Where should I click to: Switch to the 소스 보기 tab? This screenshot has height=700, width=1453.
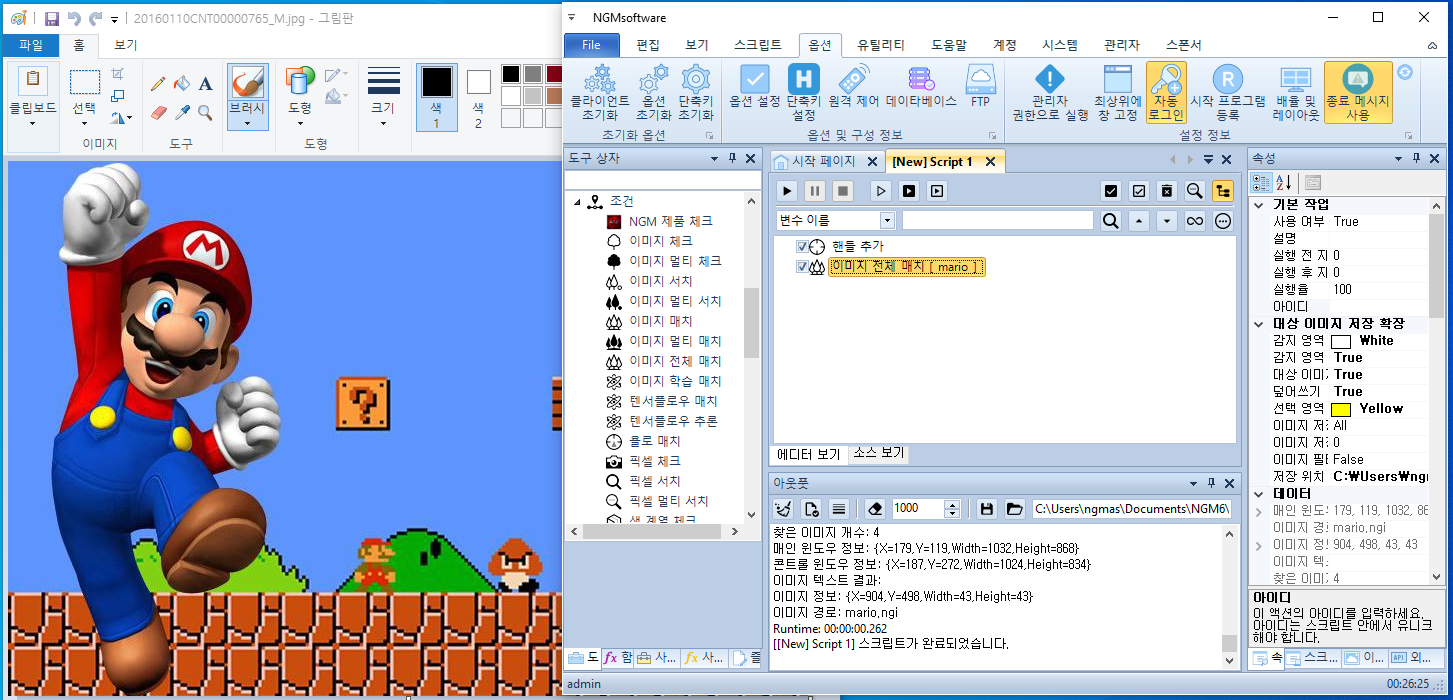click(878, 453)
